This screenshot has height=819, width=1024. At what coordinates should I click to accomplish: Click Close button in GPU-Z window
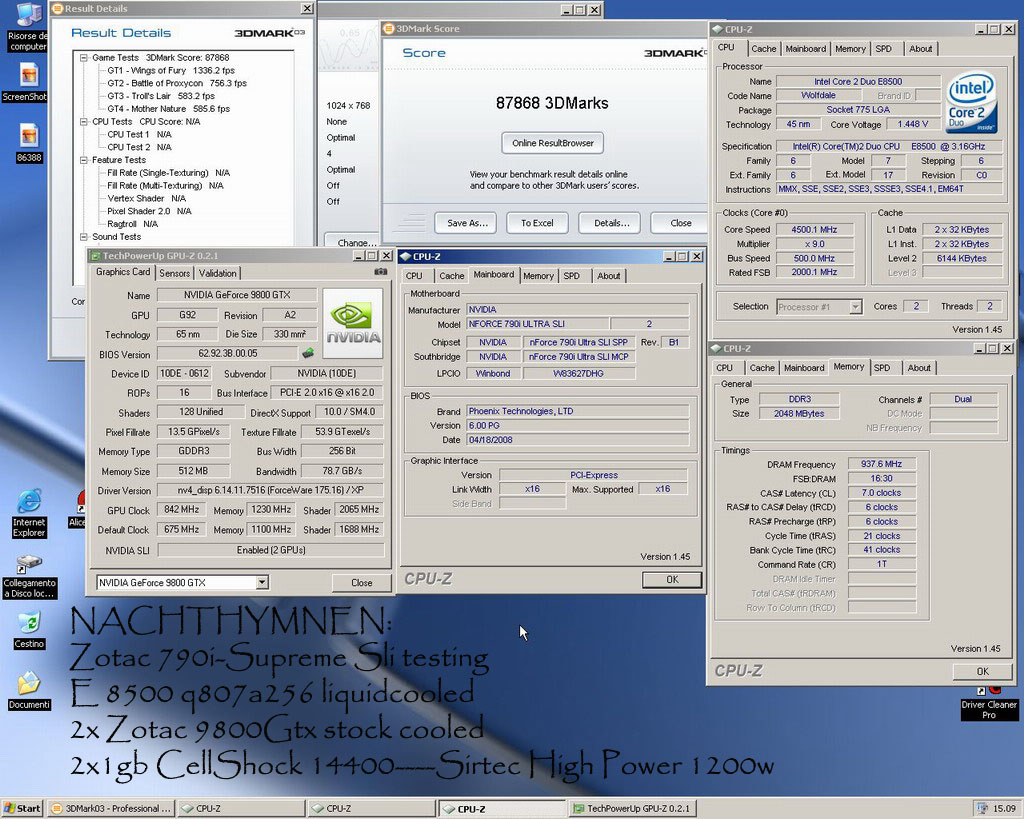coord(362,583)
